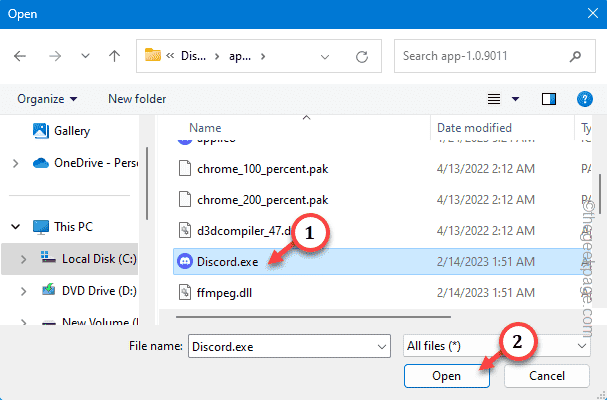Collapse the This PC node
This screenshot has height=400, width=607.
pyautogui.click(x=15, y=227)
